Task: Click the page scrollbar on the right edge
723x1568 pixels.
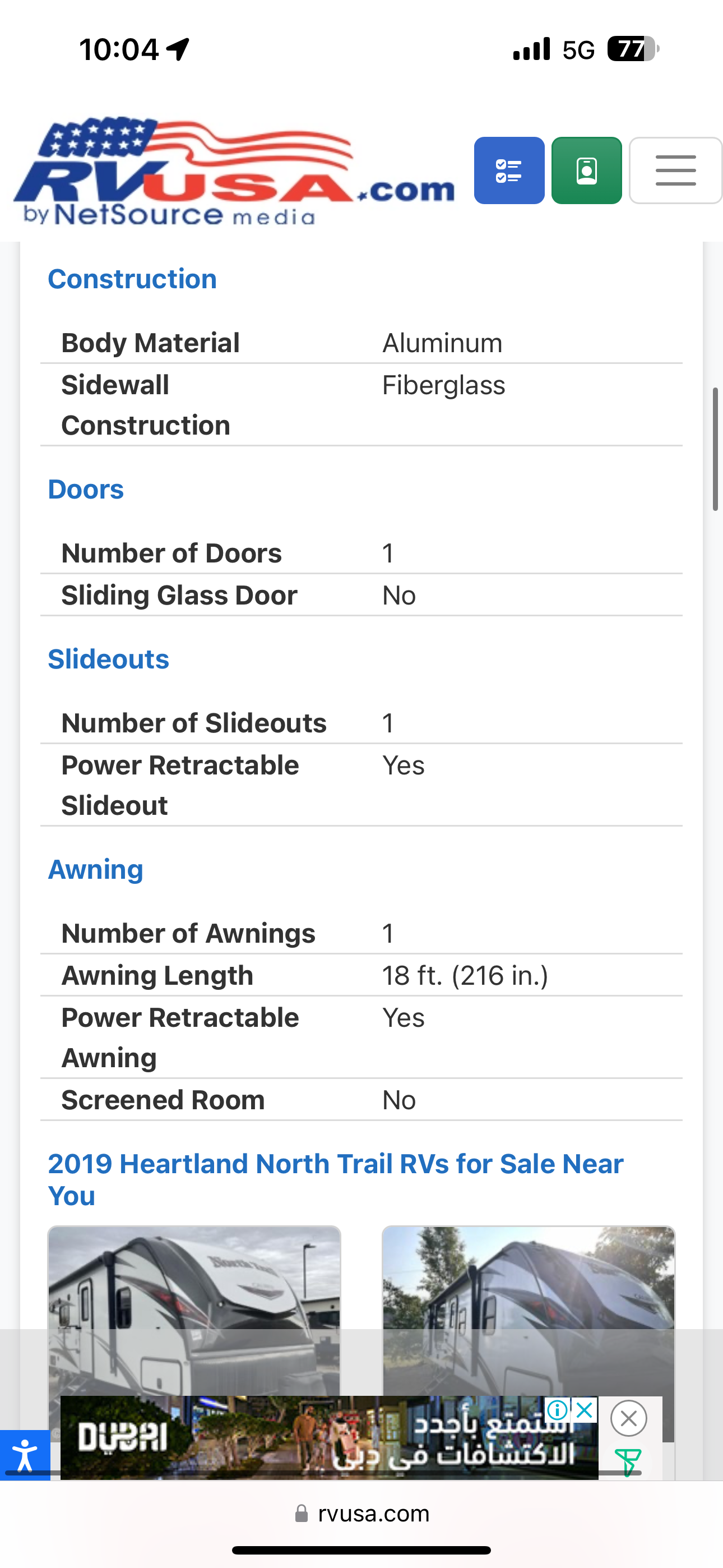Action: [x=716, y=449]
